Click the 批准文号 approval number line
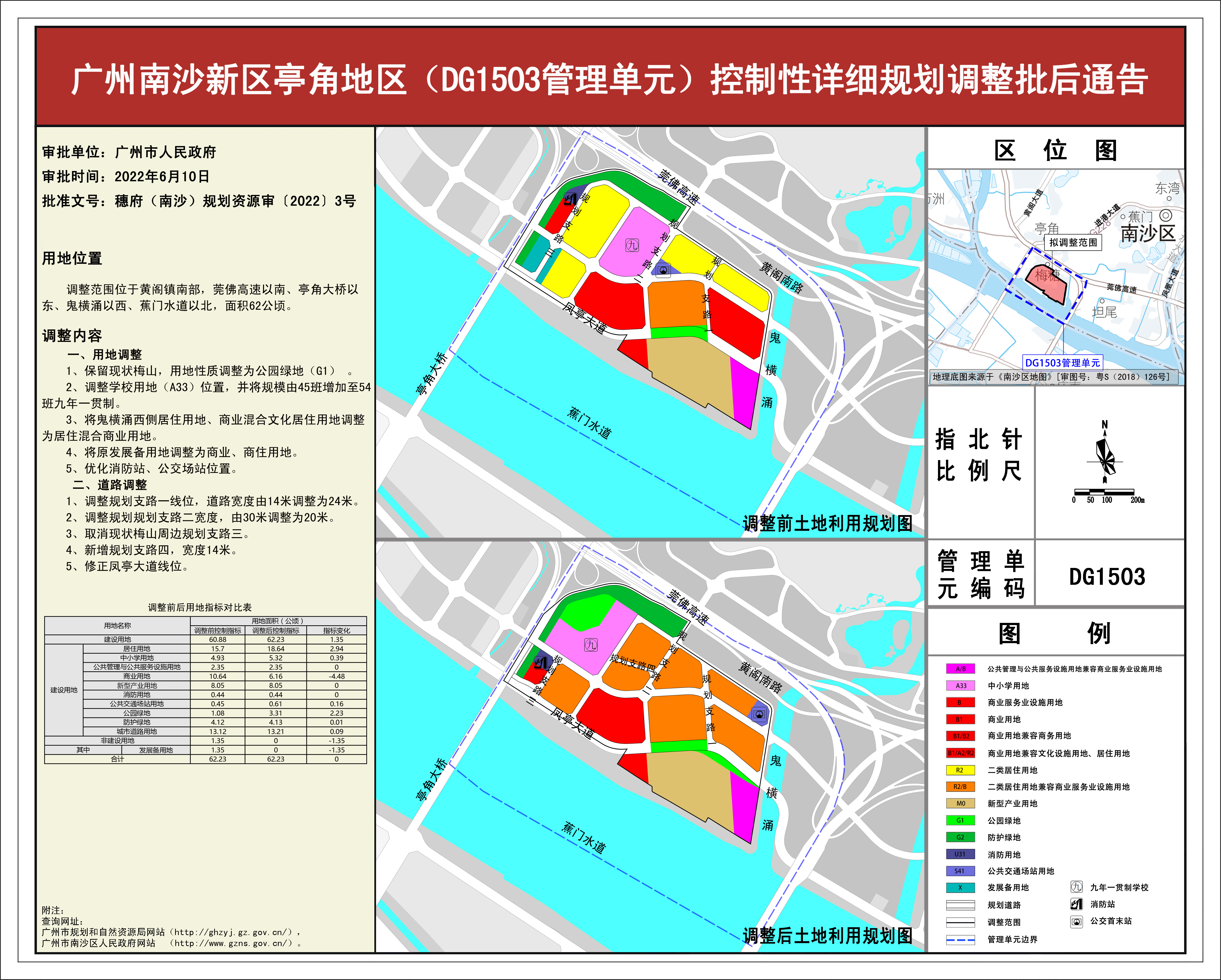1221x980 pixels. (199, 201)
